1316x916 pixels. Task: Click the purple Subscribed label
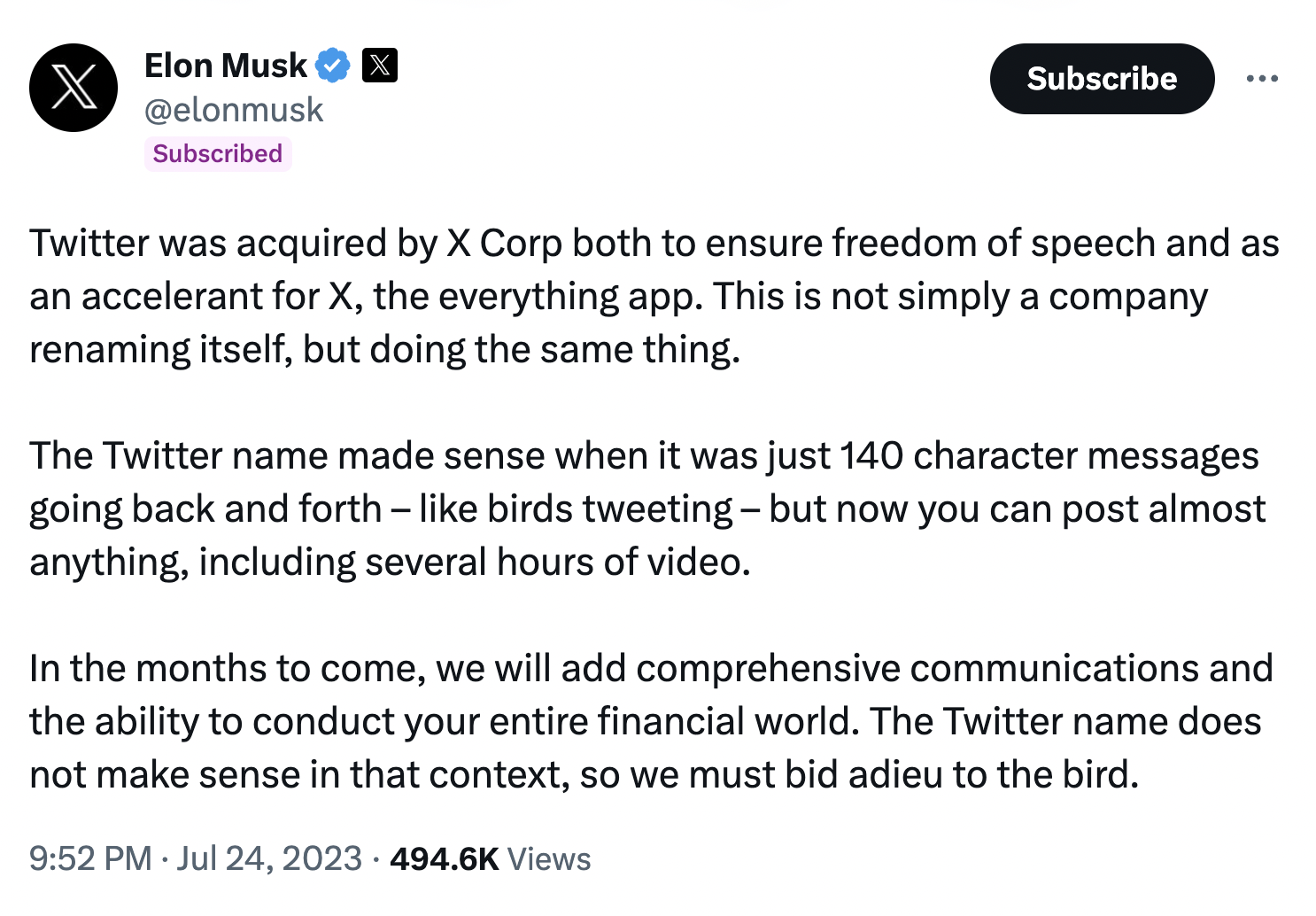coord(218,154)
